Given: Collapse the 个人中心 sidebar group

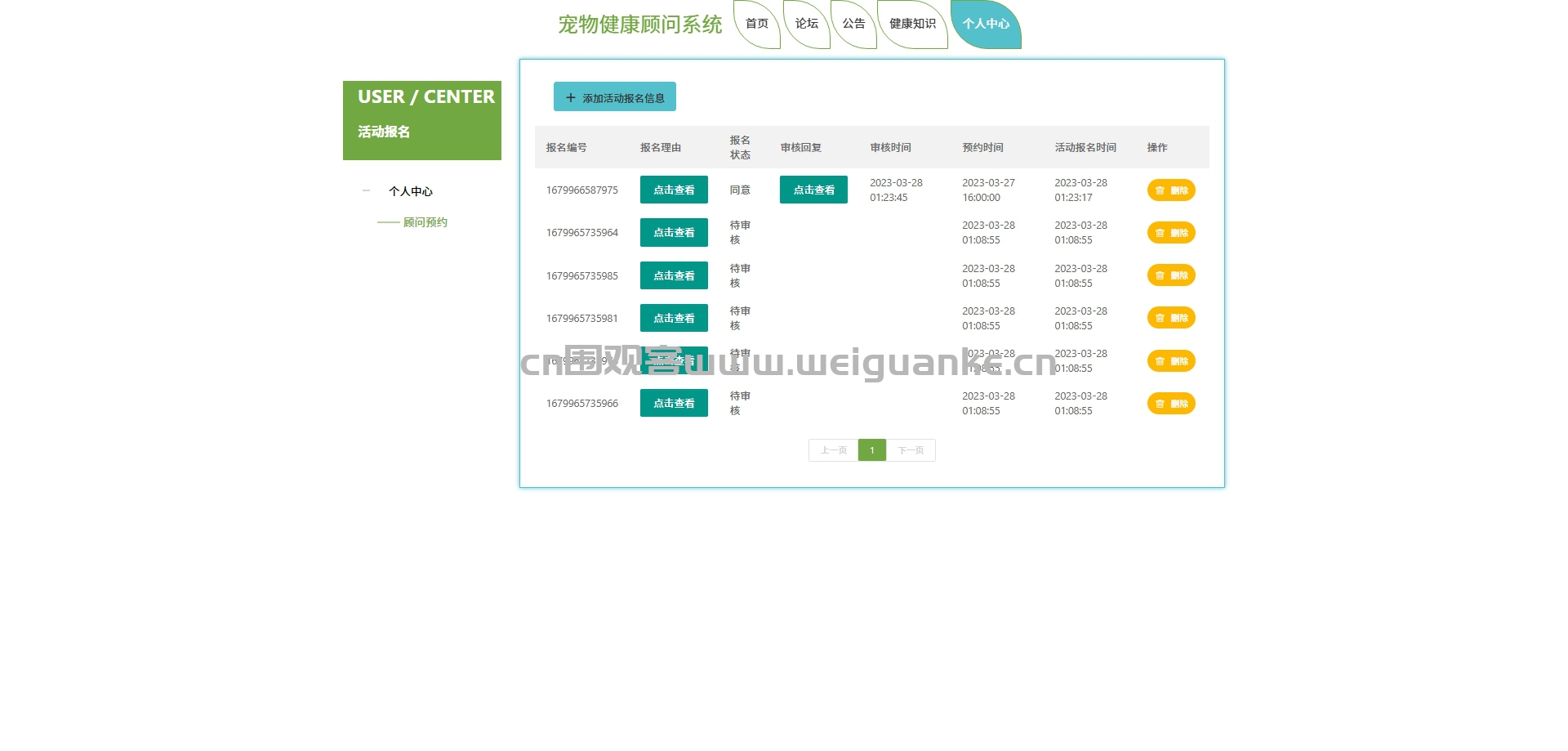Looking at the screenshot, I should tap(411, 191).
